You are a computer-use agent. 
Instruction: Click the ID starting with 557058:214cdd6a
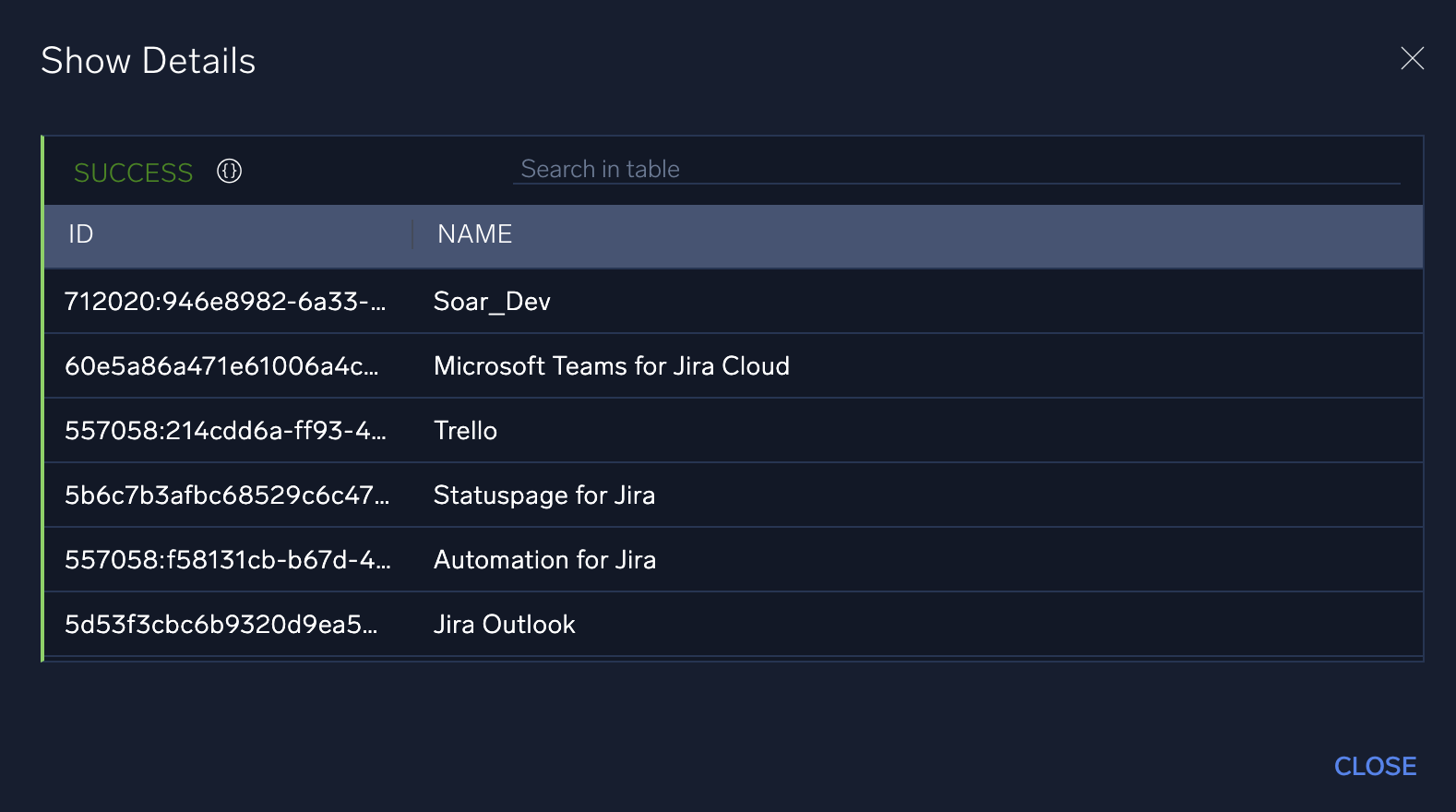pos(224,431)
